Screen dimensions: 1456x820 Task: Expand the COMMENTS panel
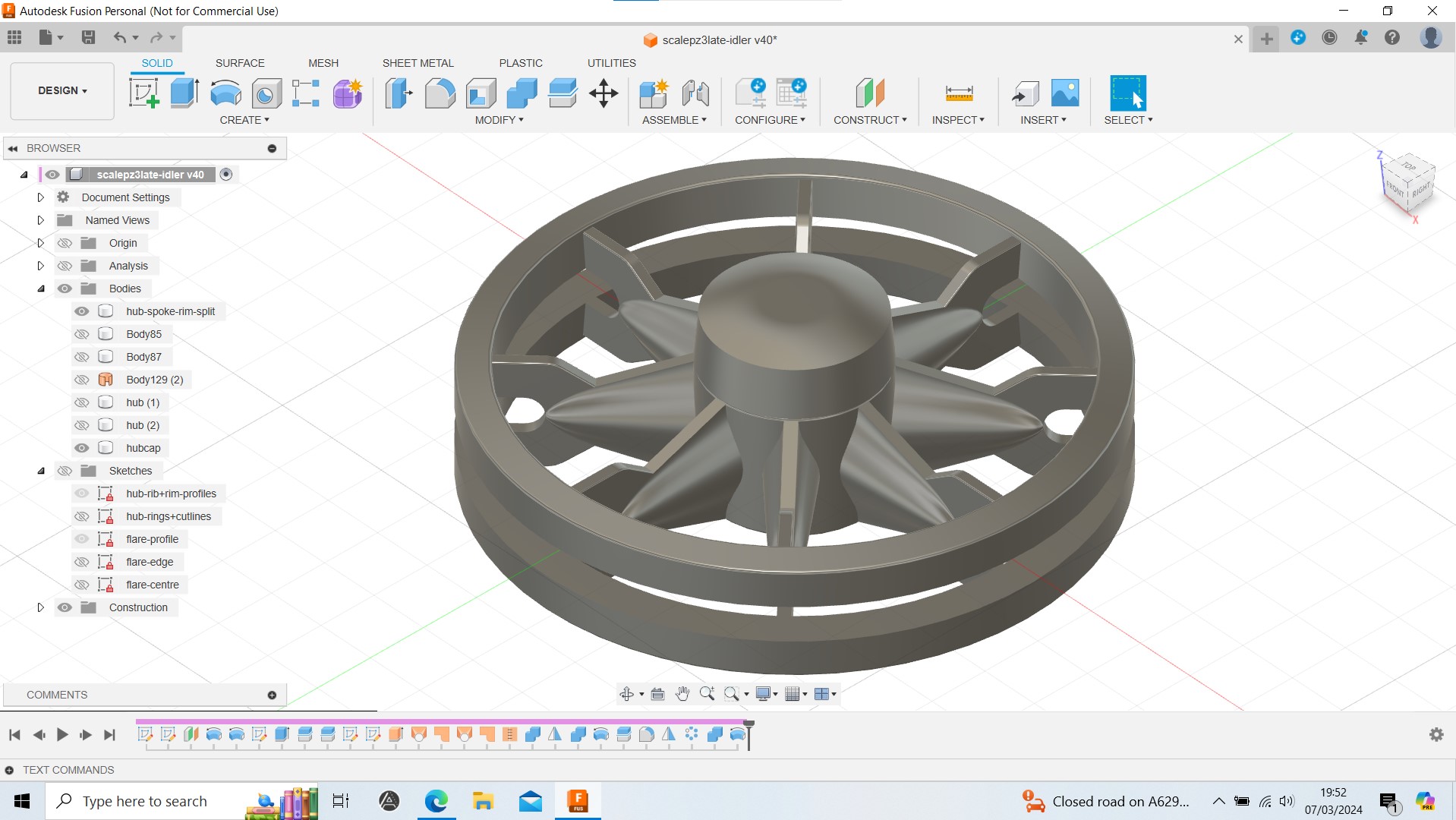(272, 695)
